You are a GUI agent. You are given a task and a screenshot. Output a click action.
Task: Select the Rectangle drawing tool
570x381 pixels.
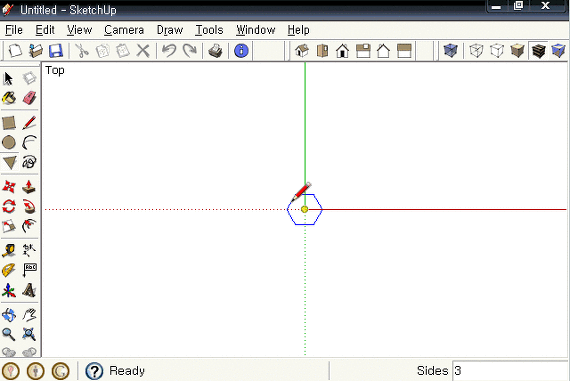tap(9, 123)
